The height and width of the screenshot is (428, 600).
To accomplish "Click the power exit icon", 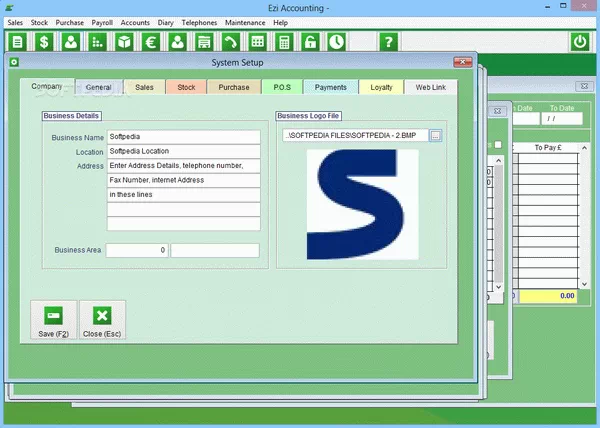I will click(x=579, y=42).
